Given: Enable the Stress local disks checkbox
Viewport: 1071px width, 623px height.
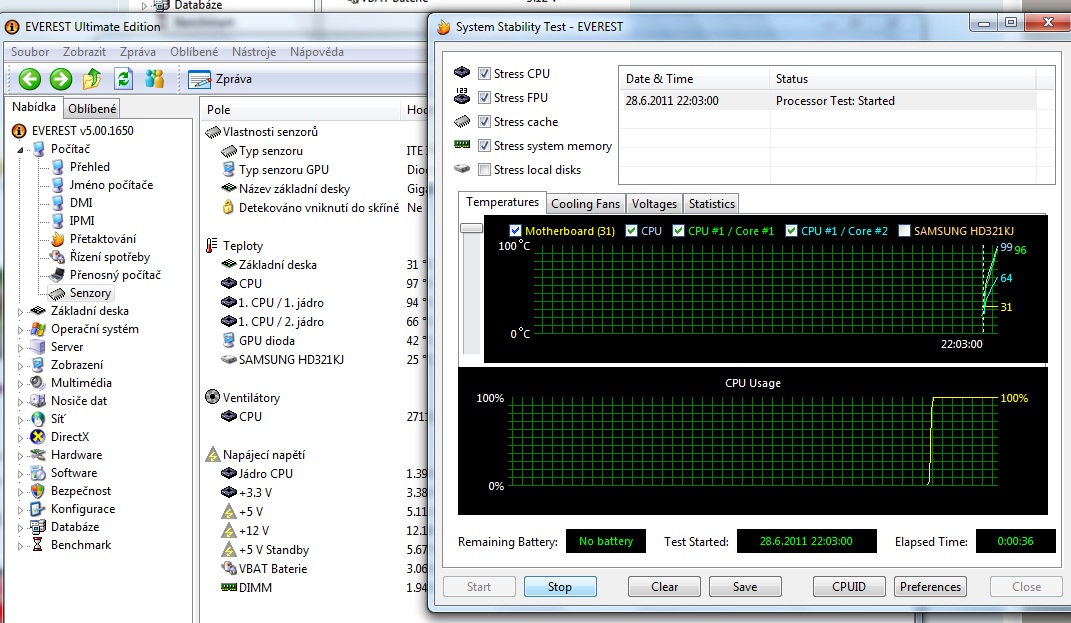Looking at the screenshot, I should 484,169.
